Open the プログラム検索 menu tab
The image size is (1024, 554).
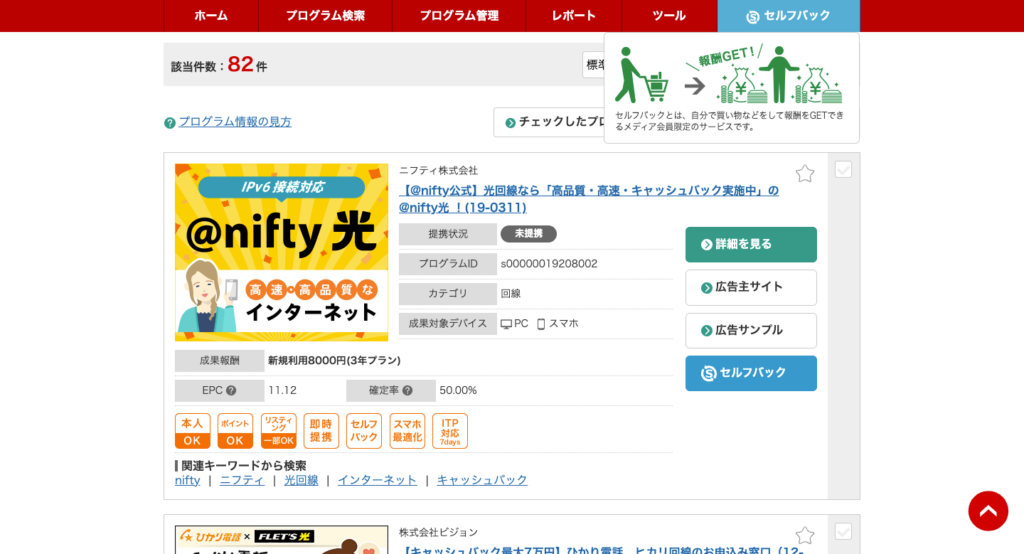[x=325, y=16]
